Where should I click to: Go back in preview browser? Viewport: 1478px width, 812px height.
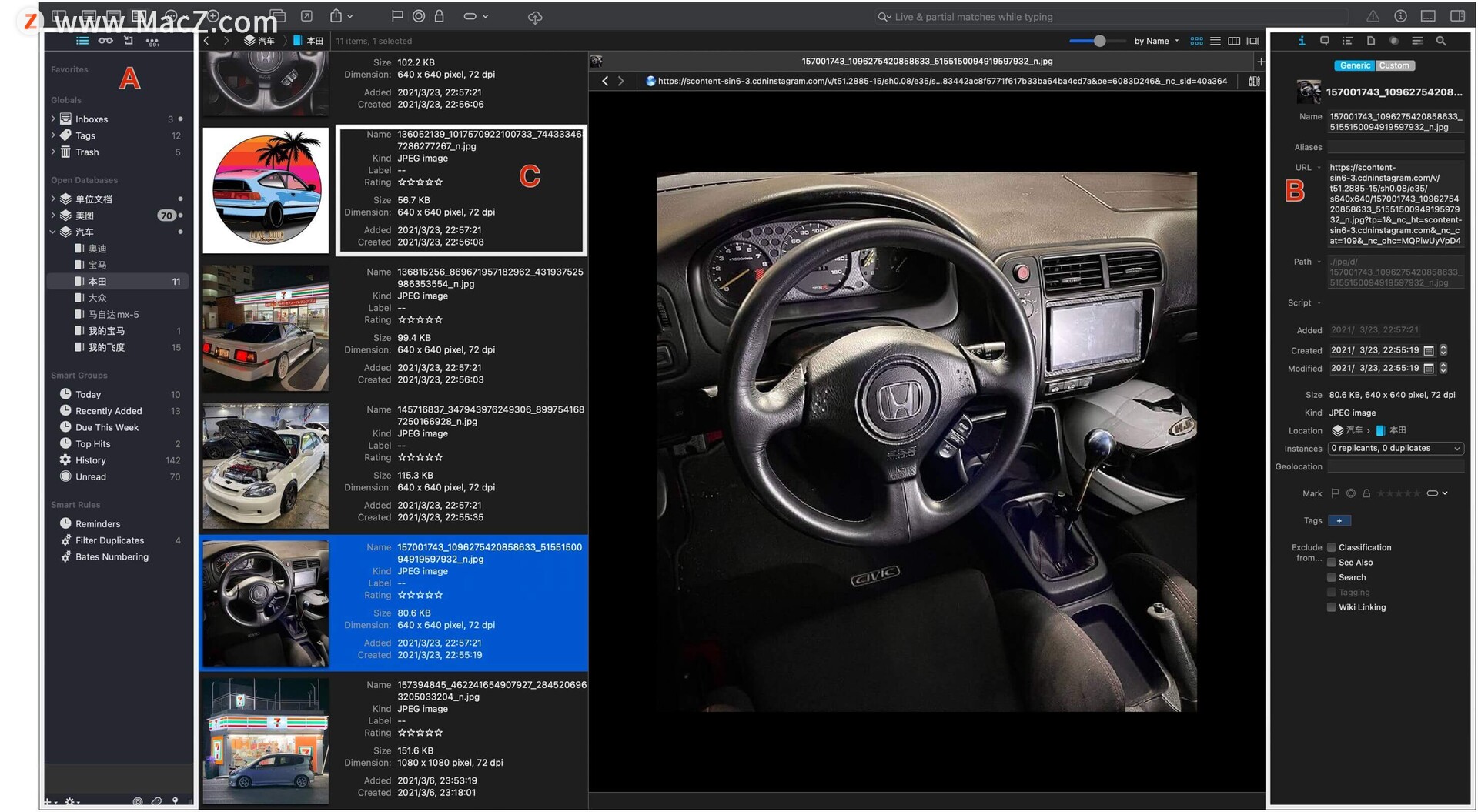(x=605, y=81)
